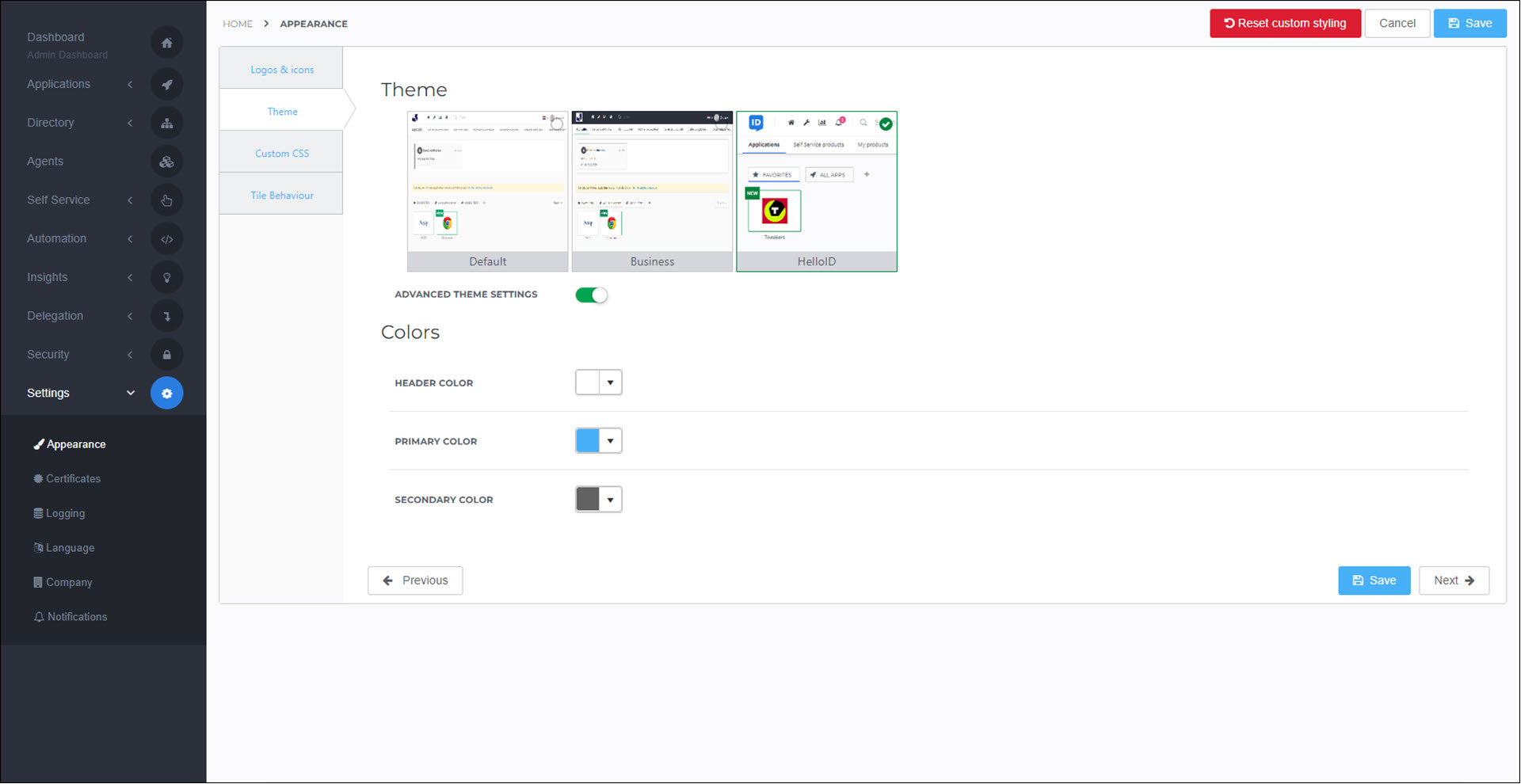Open the Primary Color dropdown arrow

(611, 441)
